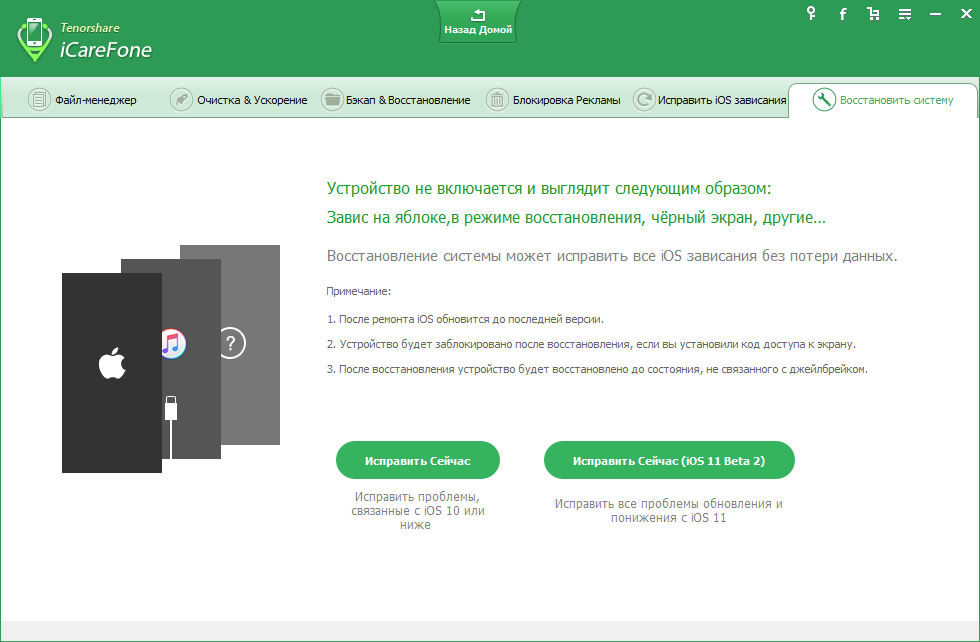This screenshot has height=642, width=980.
Task: Click Исправить Сейчас (iOS 11 Beta 2) button
Action: 669,461
